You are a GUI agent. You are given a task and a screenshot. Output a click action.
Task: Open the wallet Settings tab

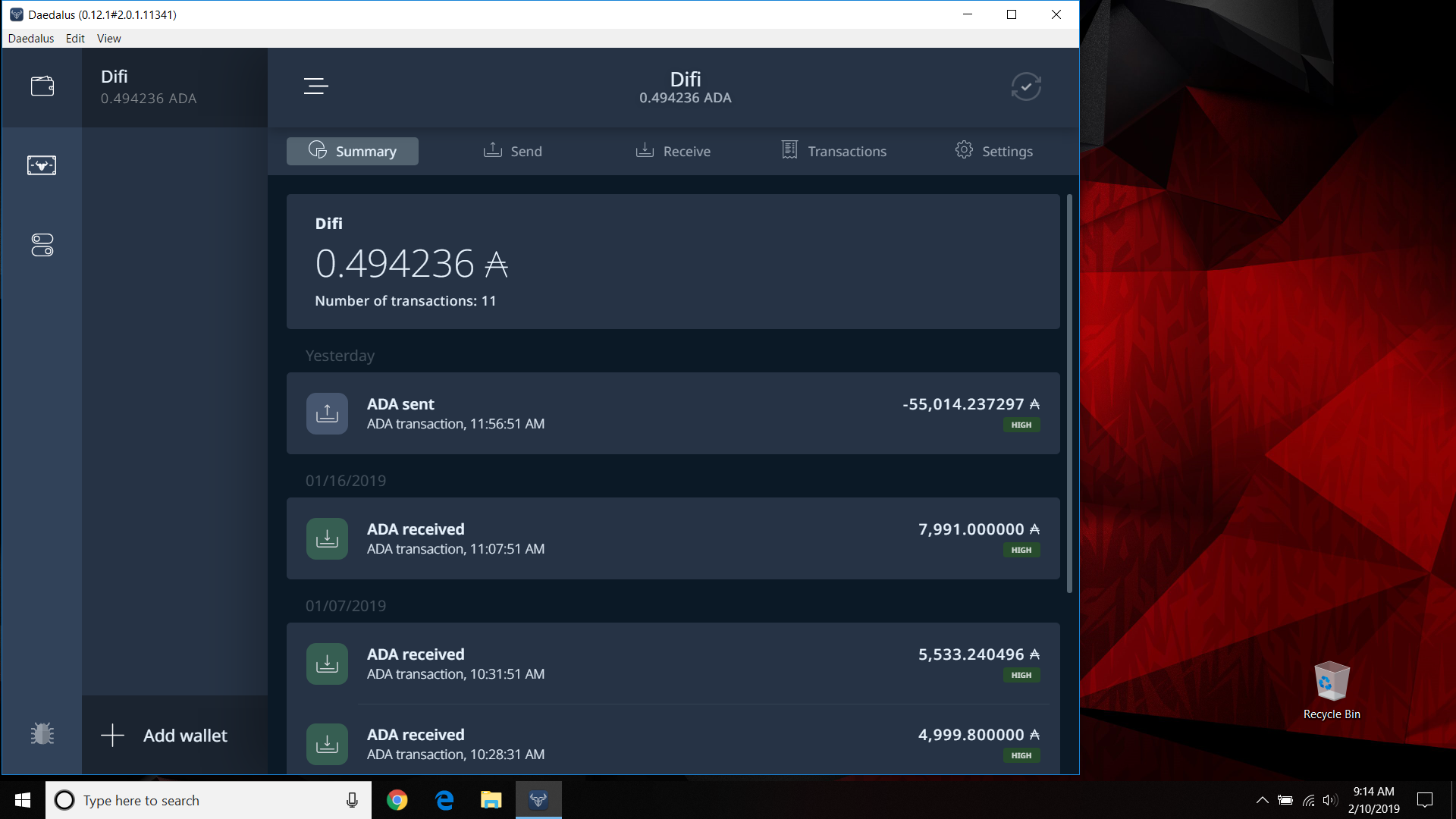pyautogui.click(x=993, y=151)
